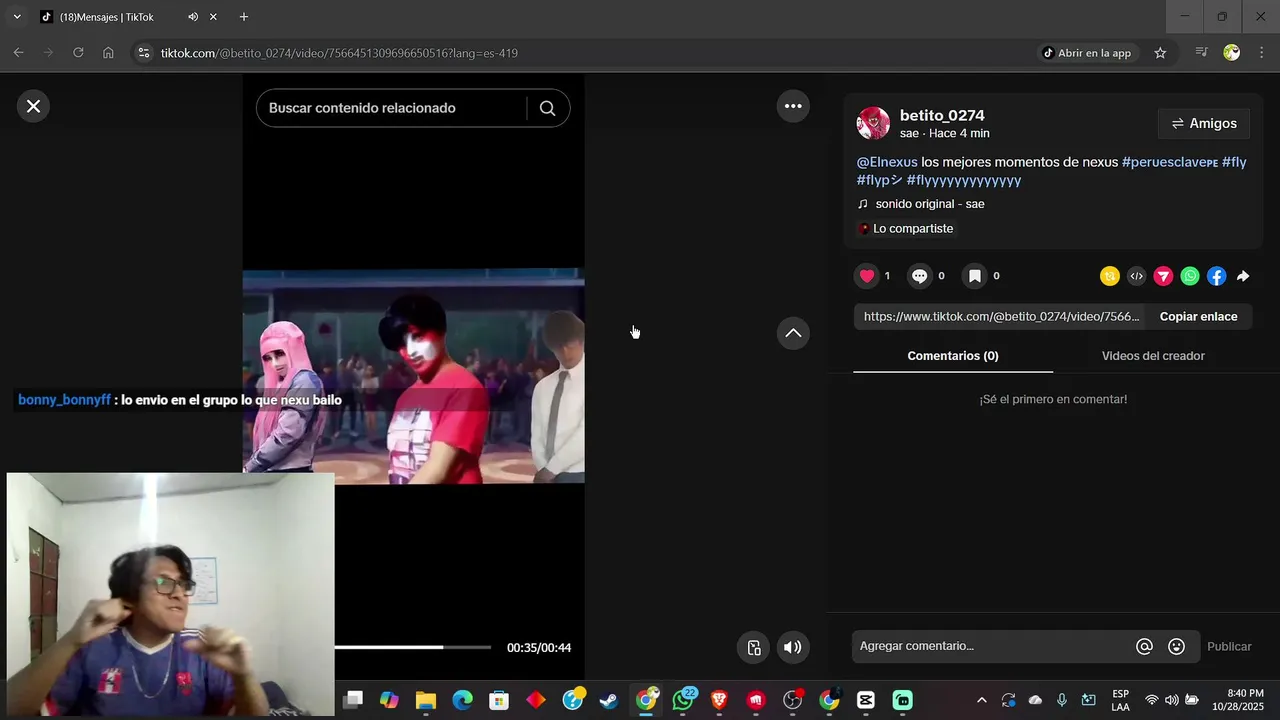Close the Mensajes TikTok tab
The image size is (1280, 720).
coord(213,17)
